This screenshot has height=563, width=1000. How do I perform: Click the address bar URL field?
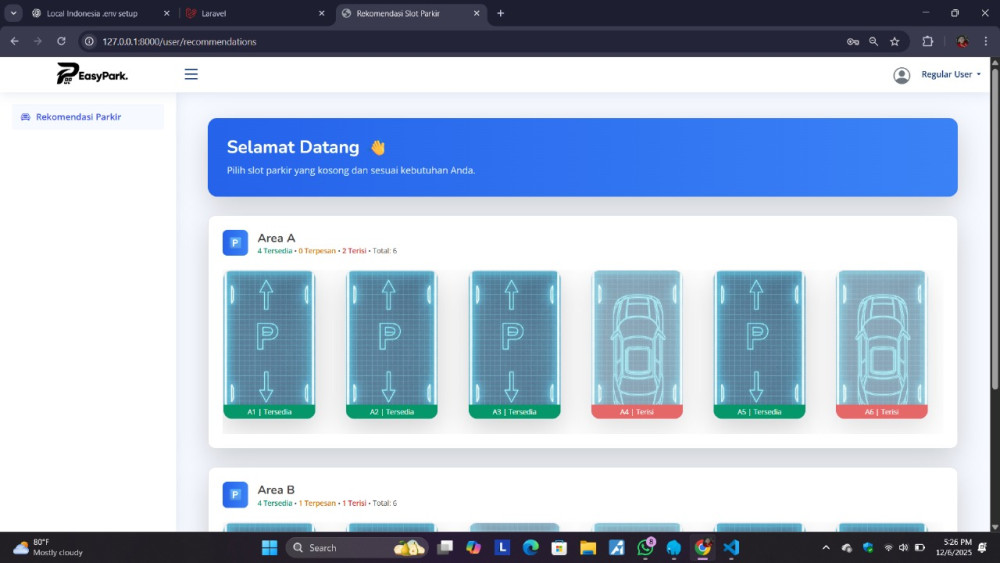point(450,42)
